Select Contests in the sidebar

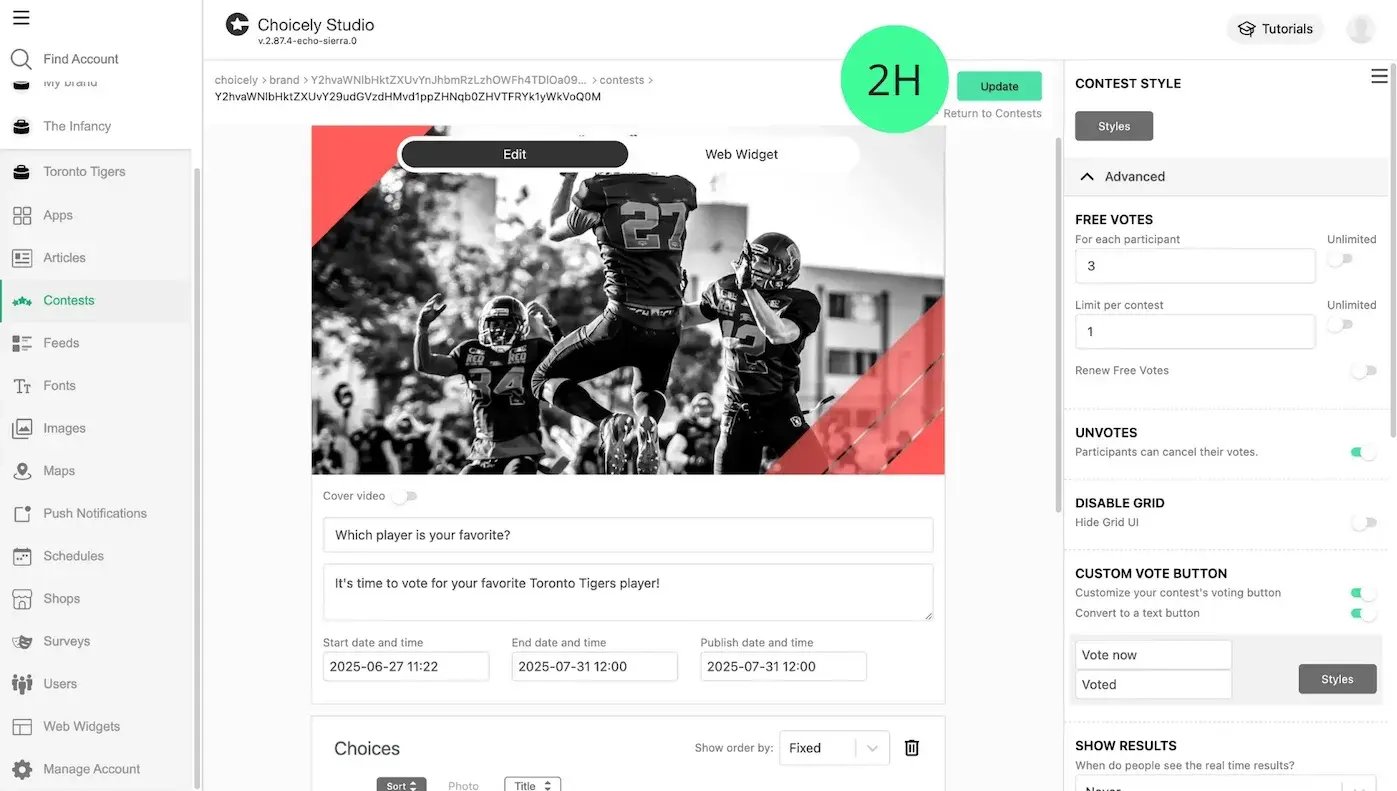click(x=69, y=300)
